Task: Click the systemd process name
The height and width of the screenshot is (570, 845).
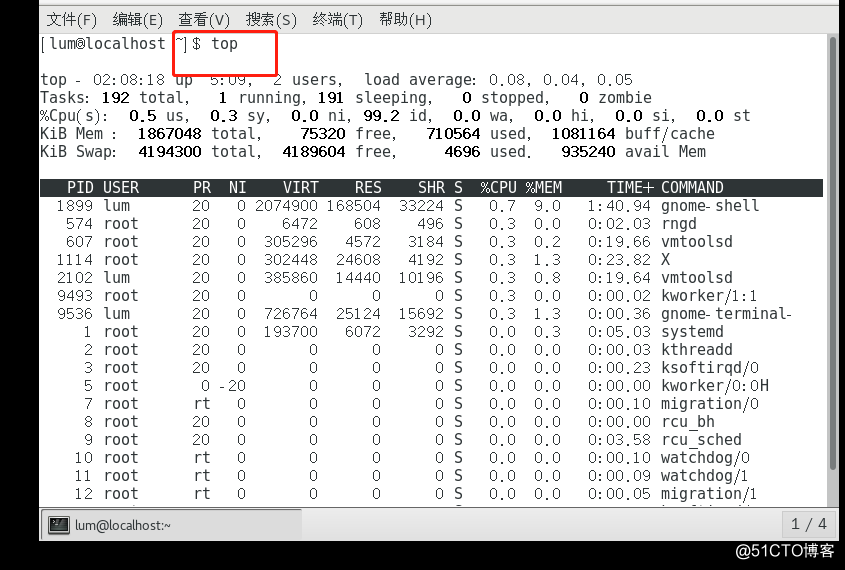Action: tap(692, 332)
